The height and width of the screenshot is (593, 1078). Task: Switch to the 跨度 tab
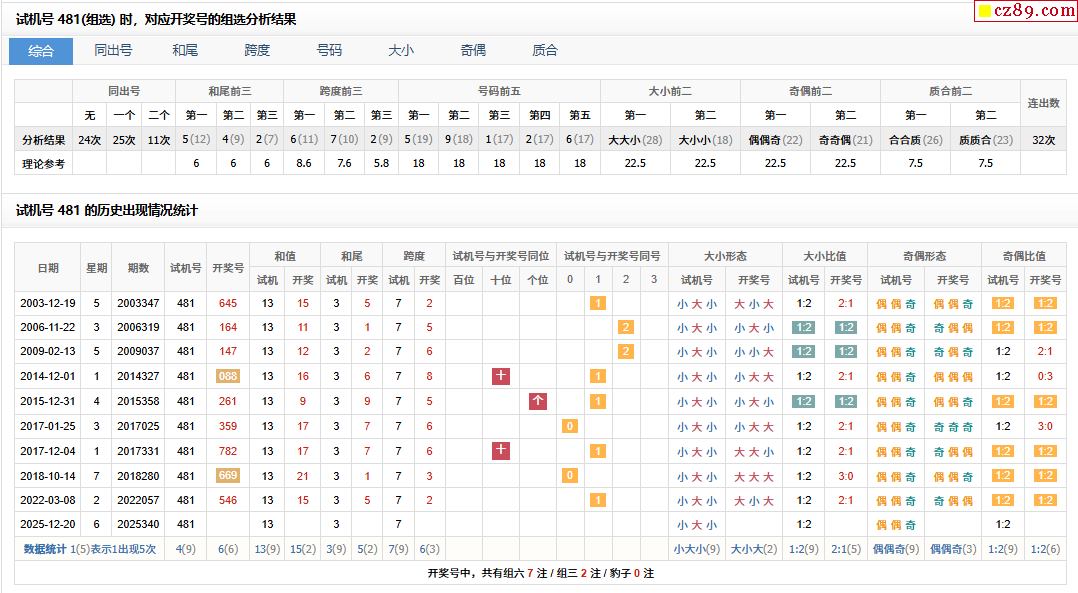[x=257, y=50]
